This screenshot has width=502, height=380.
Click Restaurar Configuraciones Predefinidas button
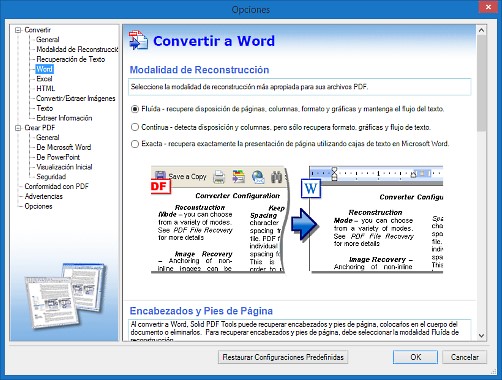283,357
